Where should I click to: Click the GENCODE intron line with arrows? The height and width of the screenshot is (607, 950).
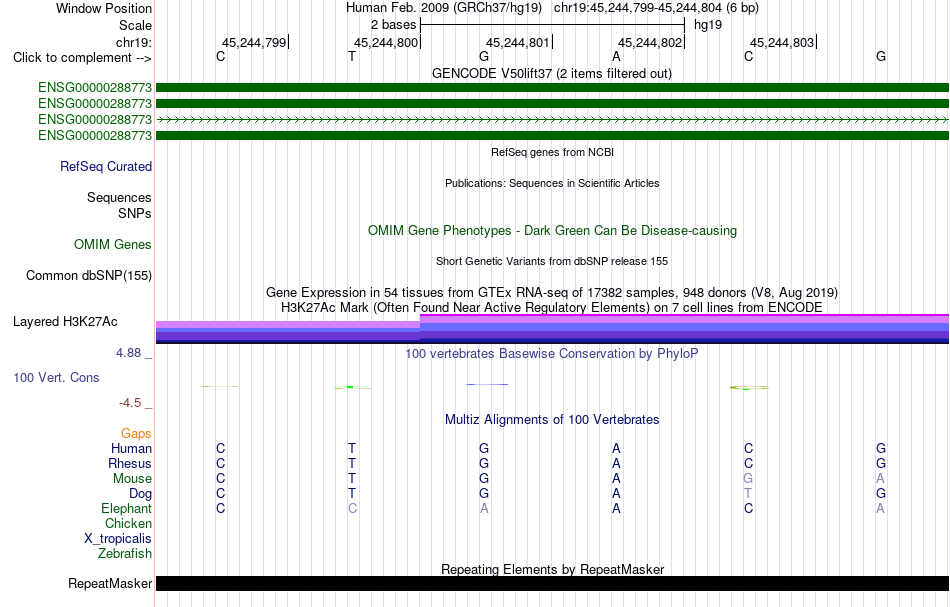pos(552,120)
